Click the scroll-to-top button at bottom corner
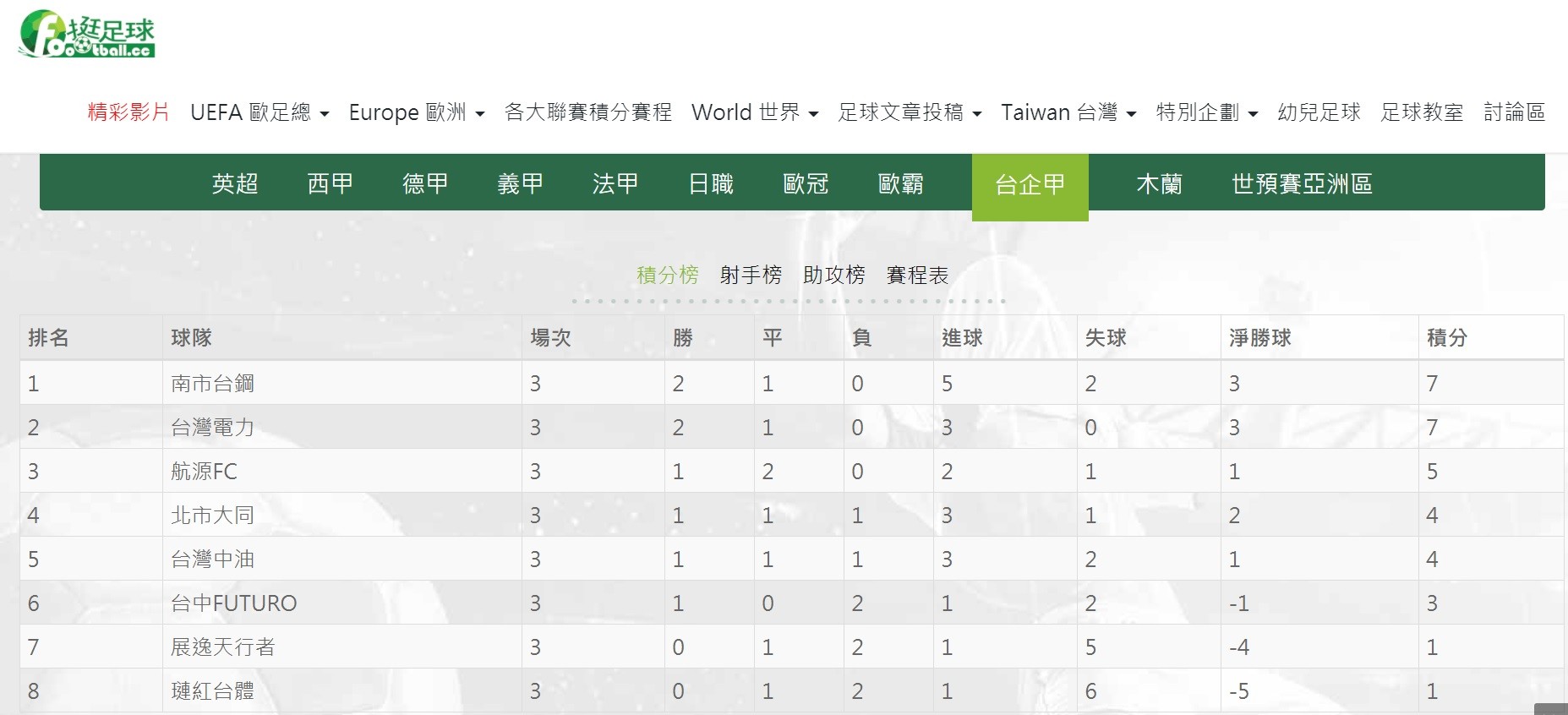Image resolution: width=1568 pixels, height=715 pixels. pyautogui.click(x=1551, y=708)
